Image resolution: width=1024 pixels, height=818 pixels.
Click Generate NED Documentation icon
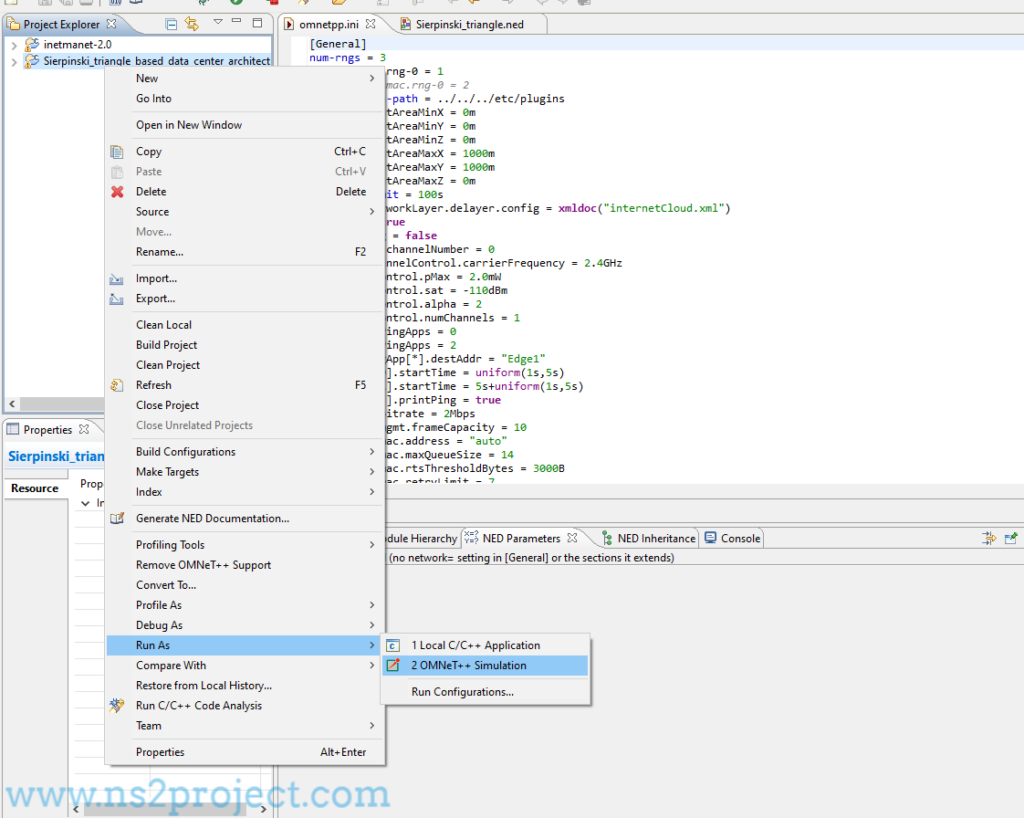click(x=117, y=519)
